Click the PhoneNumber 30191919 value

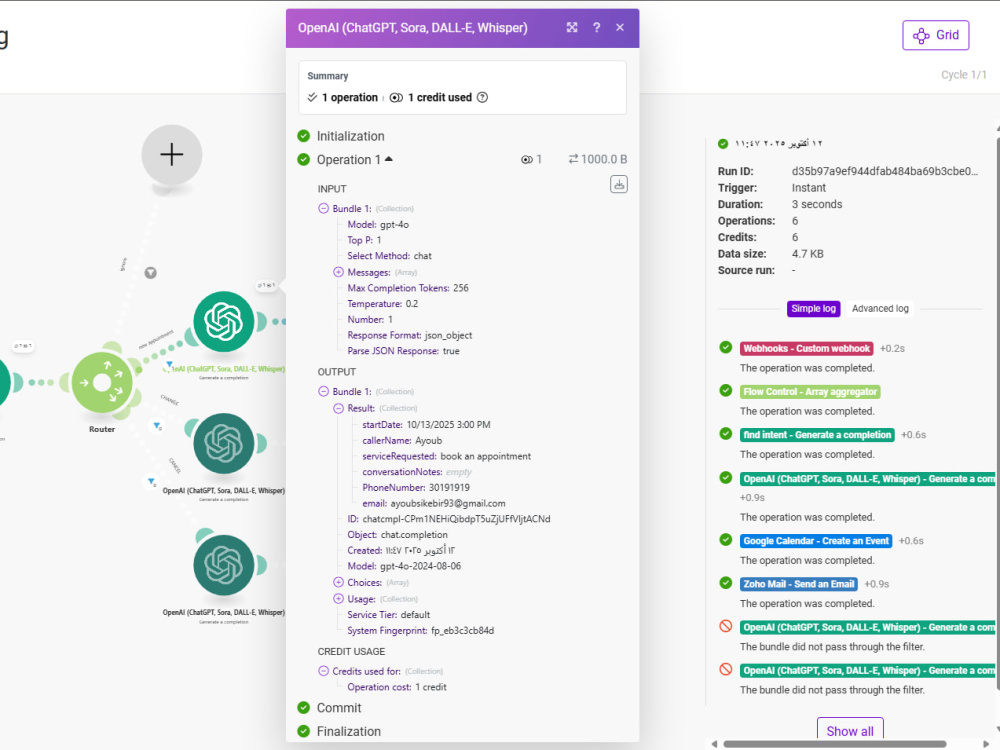[x=449, y=488]
